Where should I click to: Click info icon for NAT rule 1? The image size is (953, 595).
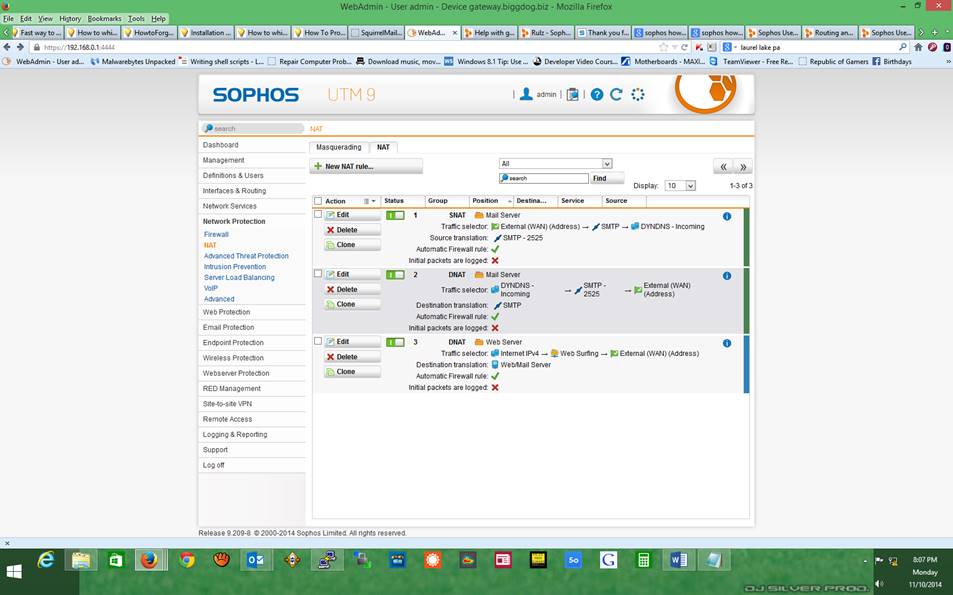(x=727, y=216)
